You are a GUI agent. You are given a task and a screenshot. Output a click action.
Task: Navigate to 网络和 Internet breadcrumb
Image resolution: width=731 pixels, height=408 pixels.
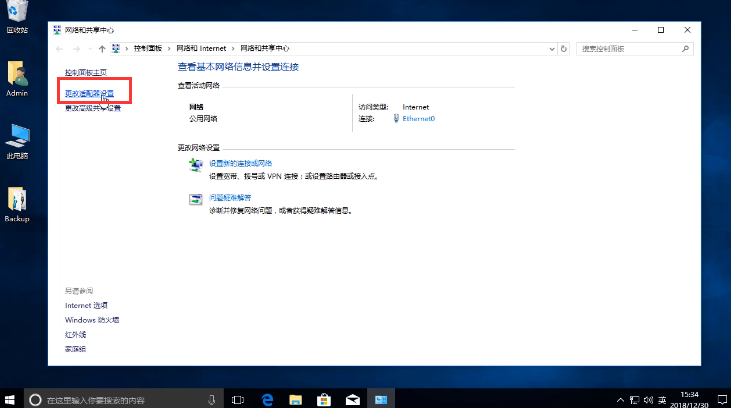[x=201, y=48]
